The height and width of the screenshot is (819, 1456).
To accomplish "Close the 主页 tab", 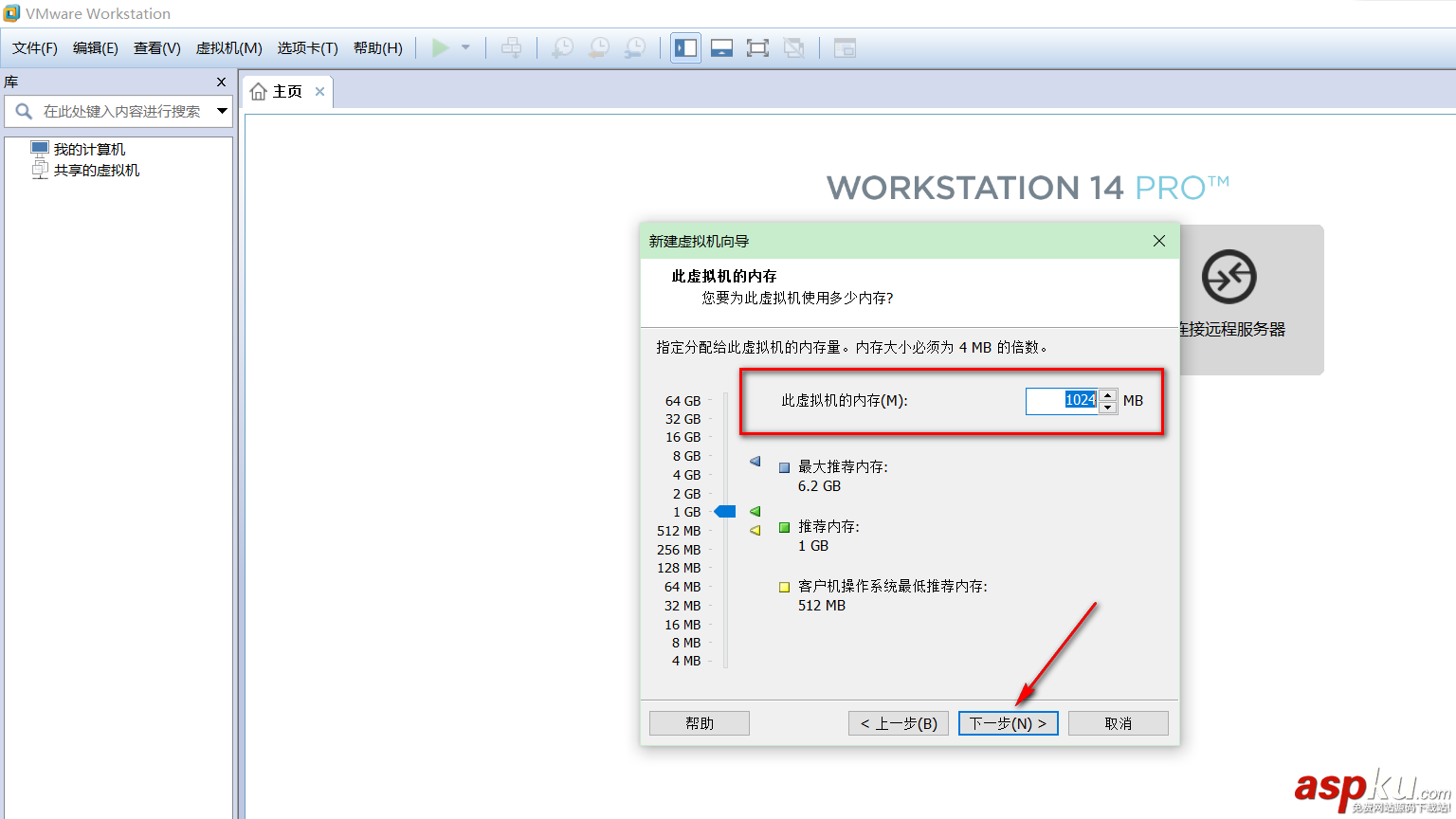I will click(320, 92).
